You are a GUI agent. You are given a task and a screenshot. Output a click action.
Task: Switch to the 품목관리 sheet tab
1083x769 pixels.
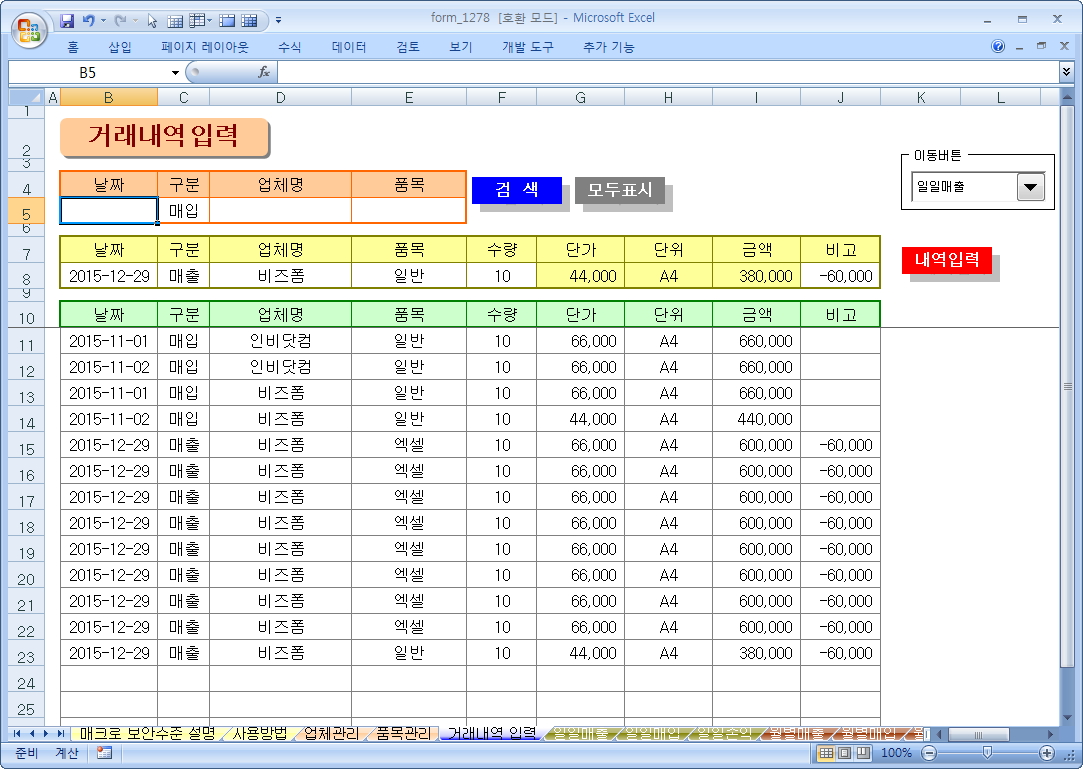[x=403, y=734]
